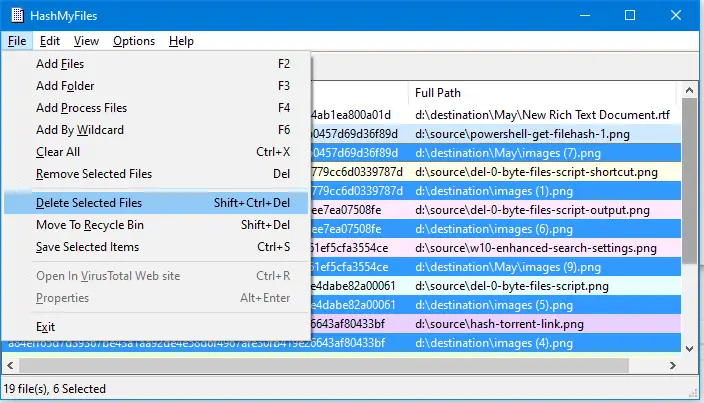The width and height of the screenshot is (704, 403).
Task: Open the Help menu
Action: coord(181,41)
